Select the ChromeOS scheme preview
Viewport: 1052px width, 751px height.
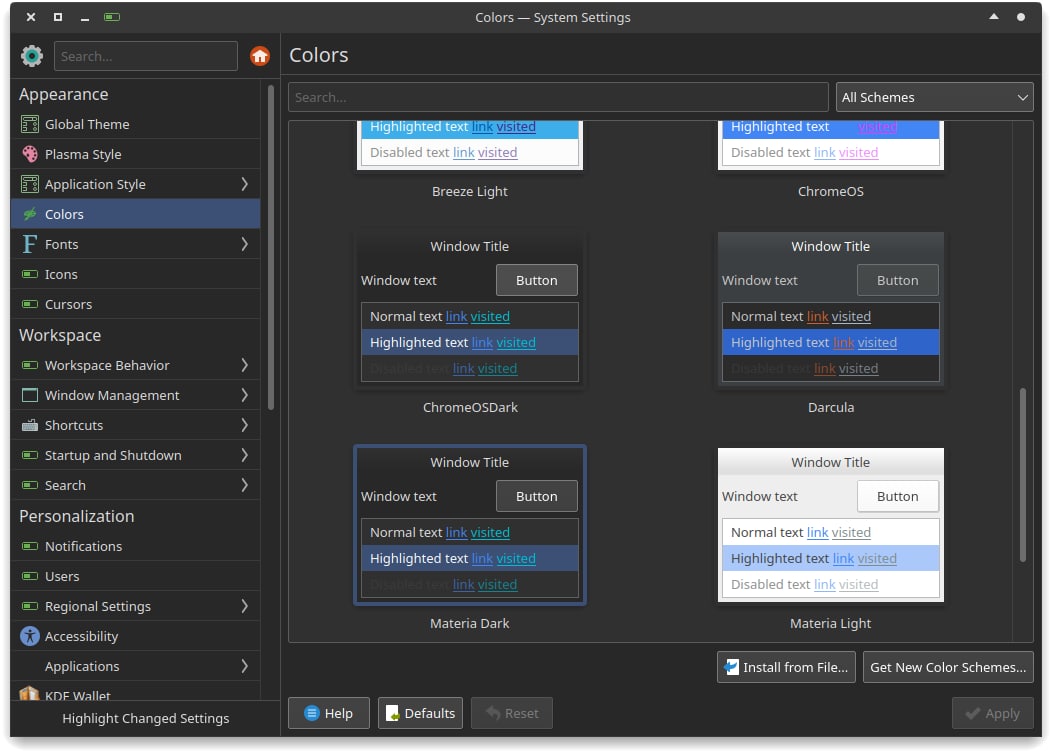point(831,145)
